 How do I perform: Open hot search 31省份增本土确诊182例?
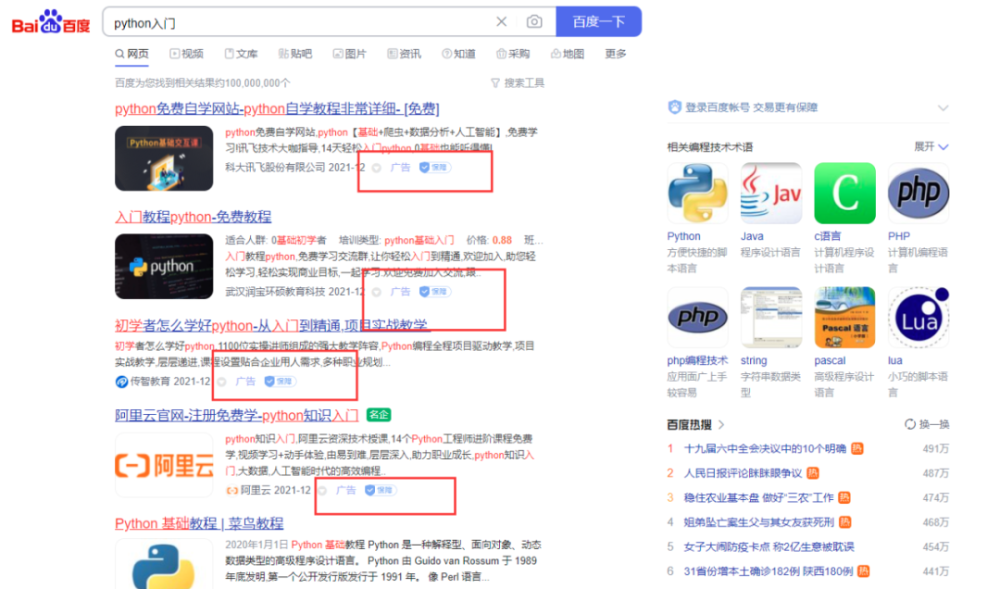click(x=768, y=571)
